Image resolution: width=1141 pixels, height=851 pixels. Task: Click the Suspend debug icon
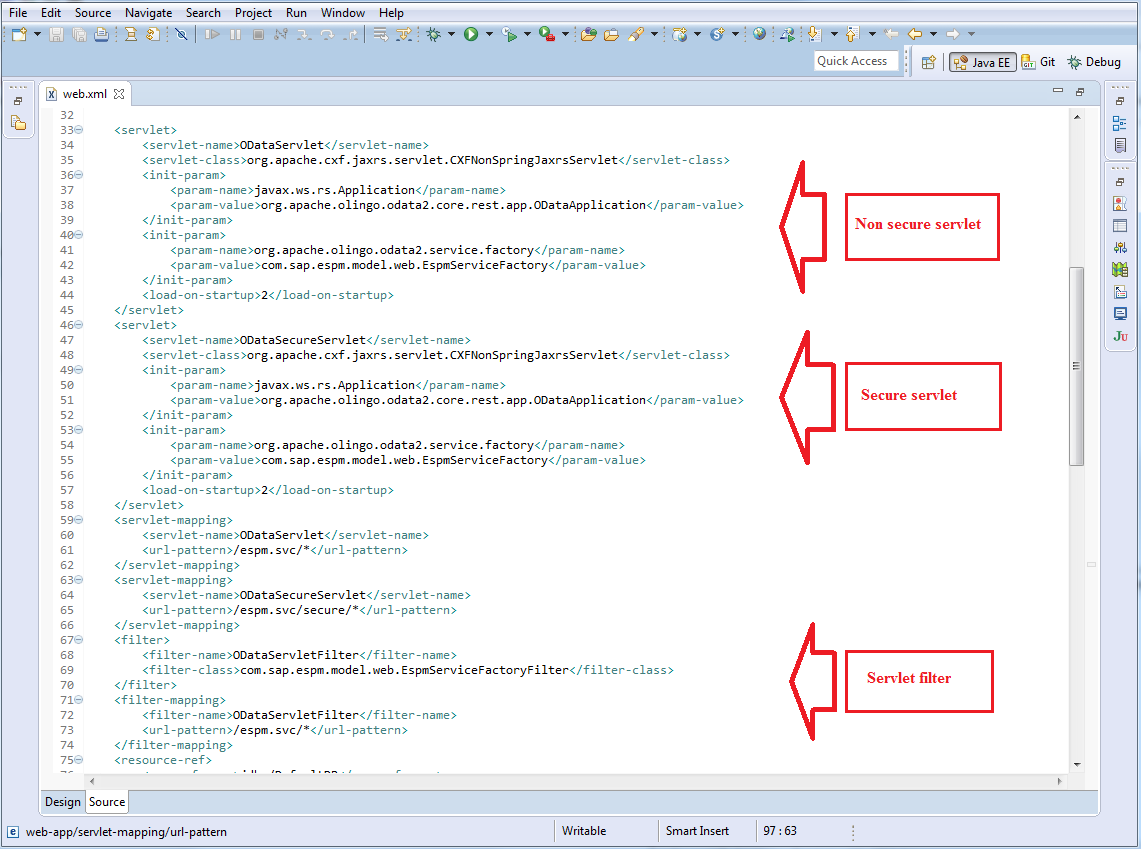click(235, 34)
